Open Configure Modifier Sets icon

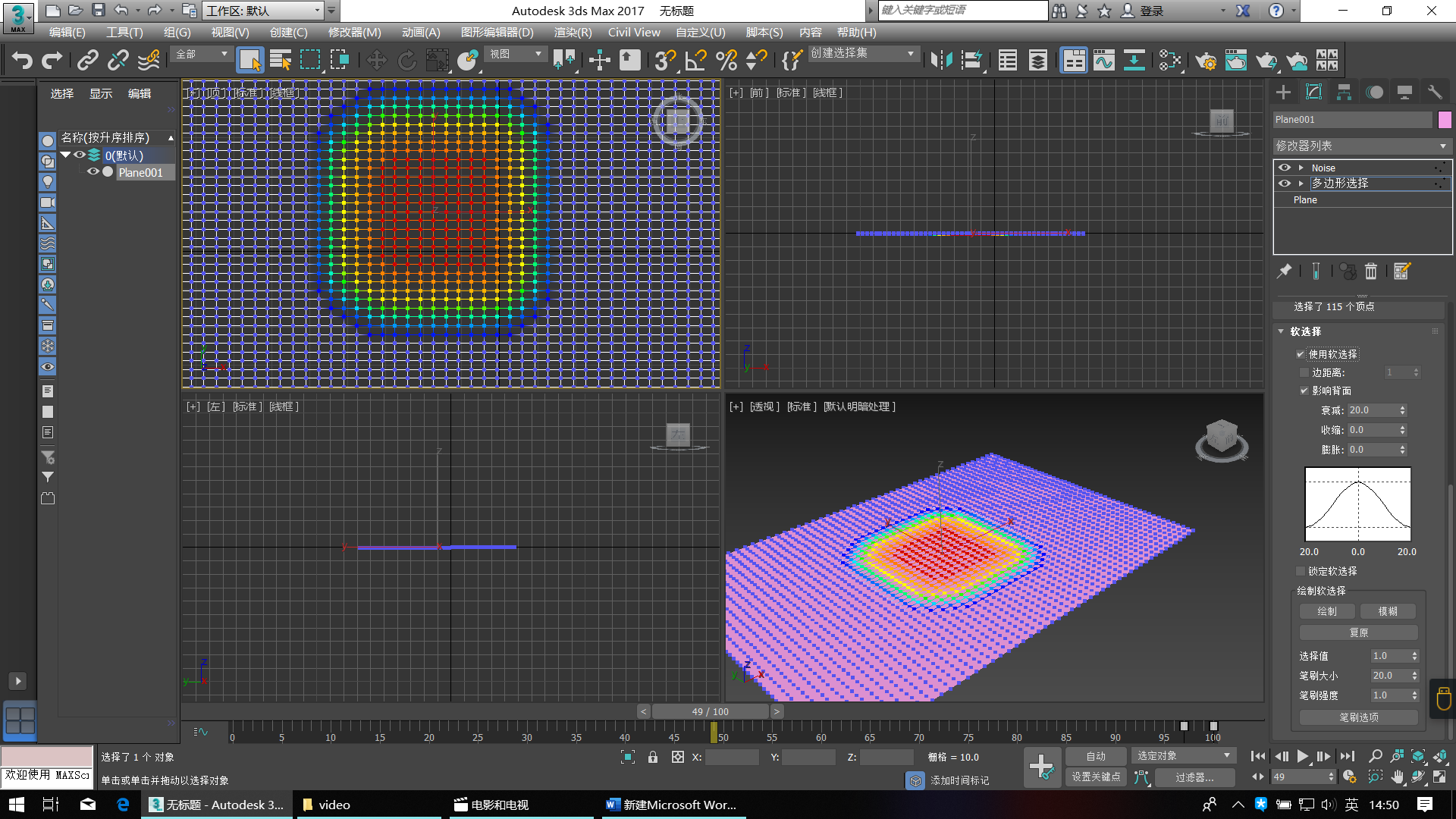pyautogui.click(x=1401, y=271)
